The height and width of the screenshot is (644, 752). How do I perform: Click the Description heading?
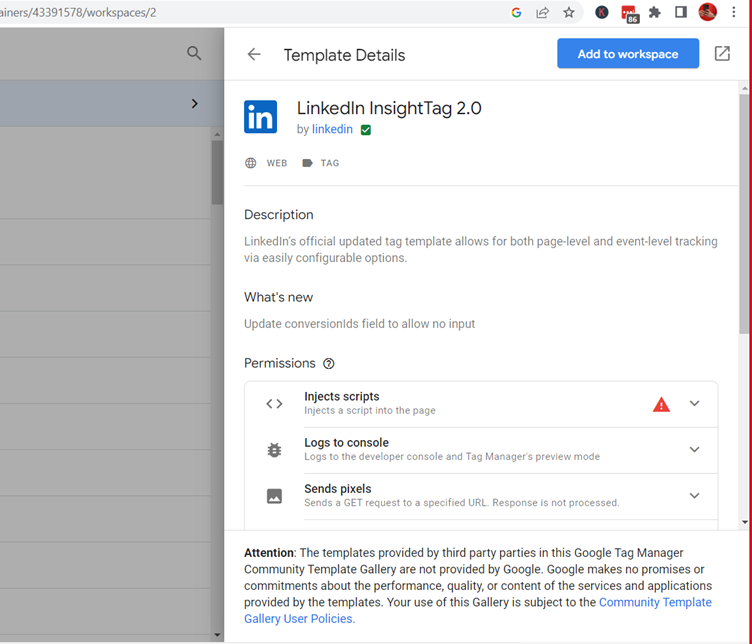[279, 214]
